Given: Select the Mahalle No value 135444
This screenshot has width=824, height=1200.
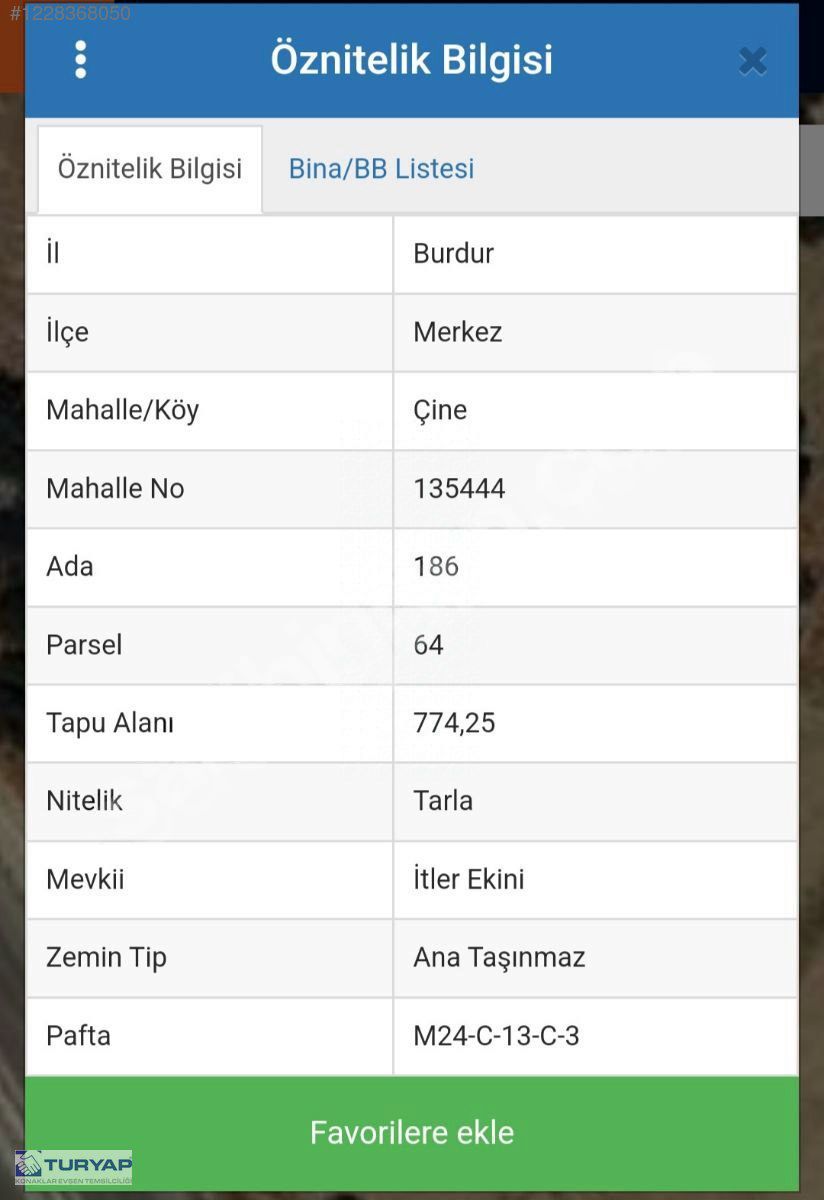Looking at the screenshot, I should [459, 488].
